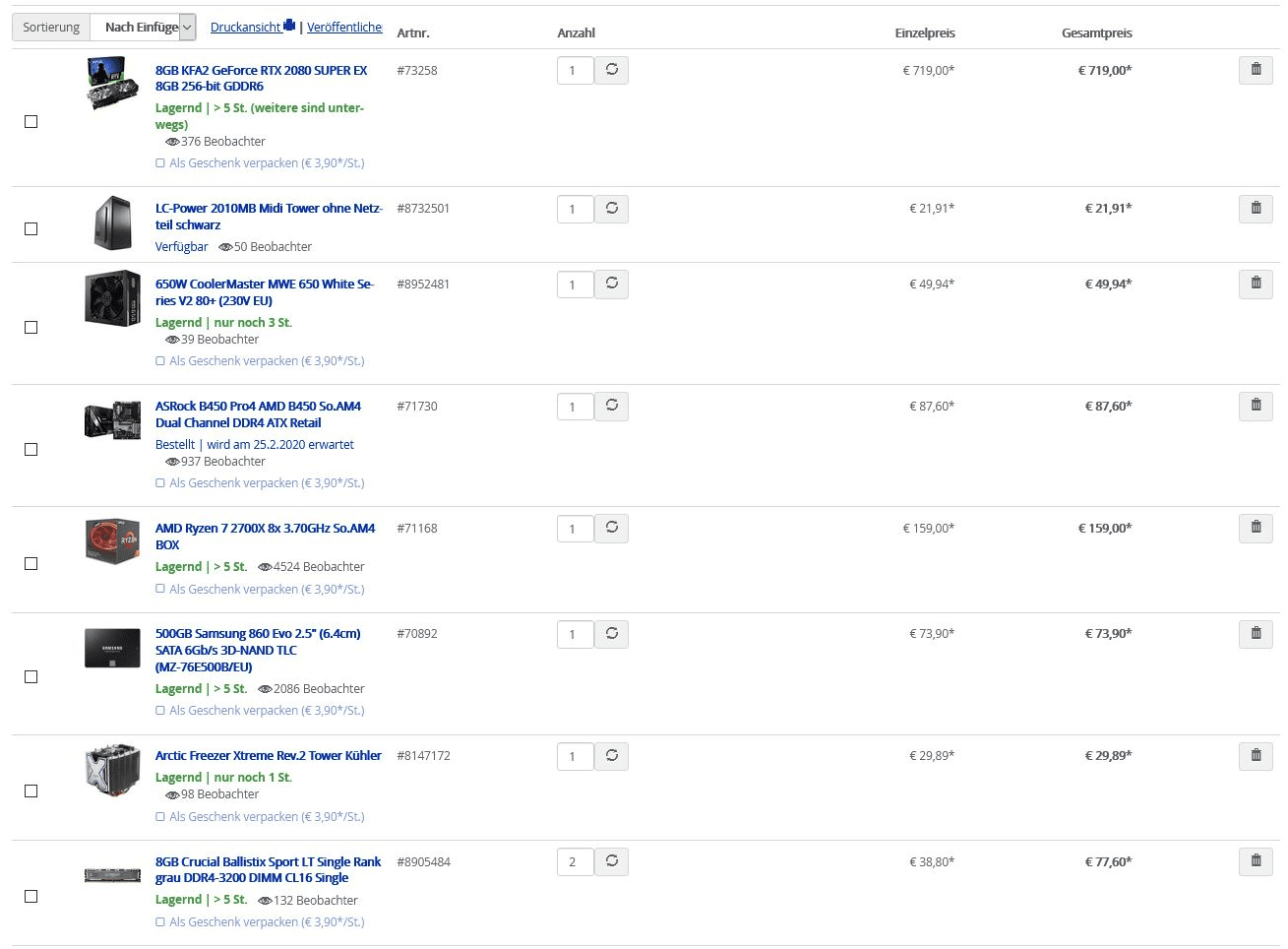Click the Gesamtpreis column header

click(1096, 32)
